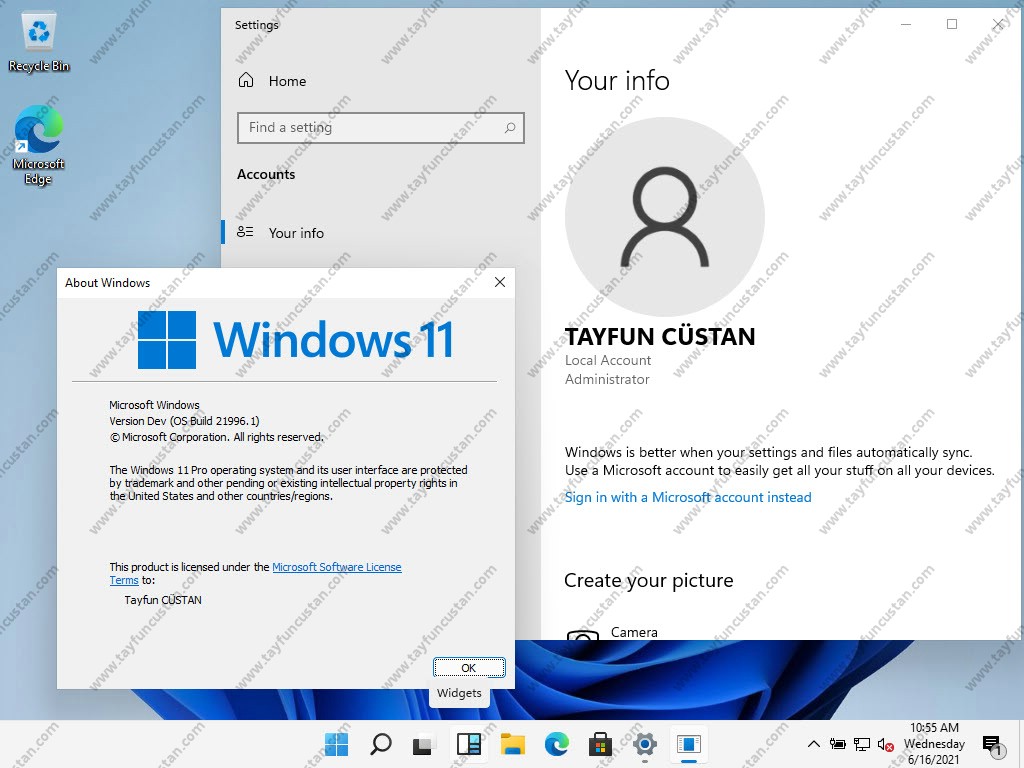
Task: Click licensee name Tayfun CÜSTAN in About dialog
Action: [163, 600]
